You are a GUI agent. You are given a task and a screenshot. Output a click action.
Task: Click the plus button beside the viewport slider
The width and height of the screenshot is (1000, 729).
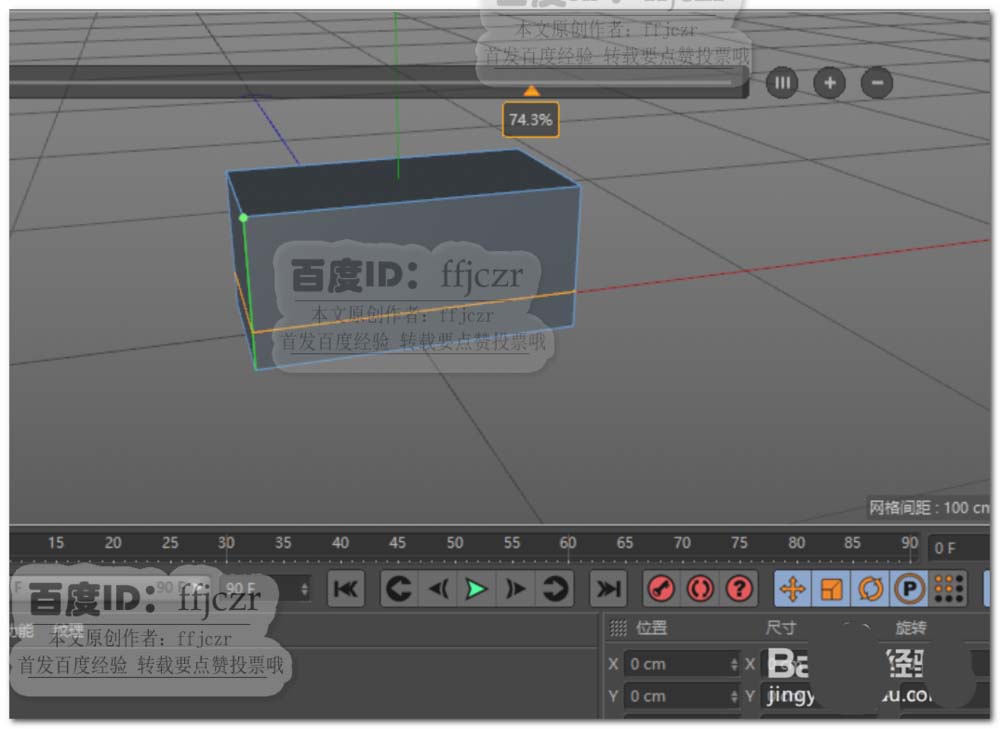tap(830, 83)
